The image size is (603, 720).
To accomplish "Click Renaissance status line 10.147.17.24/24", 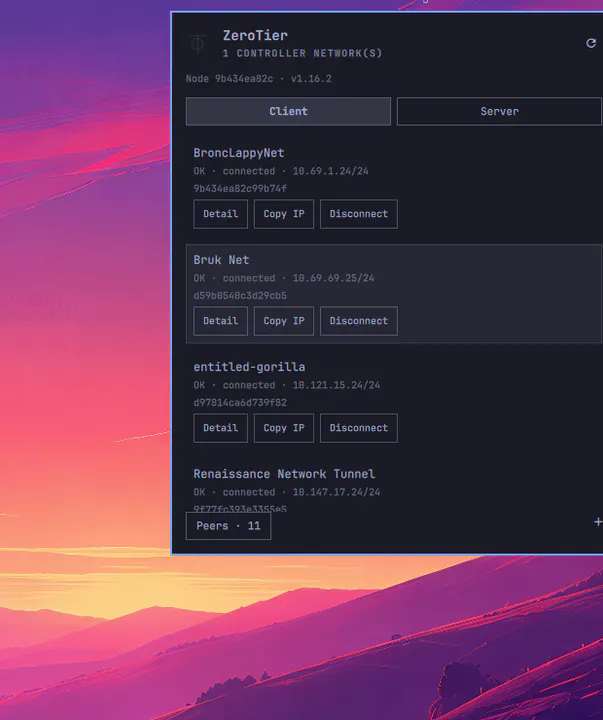I will (x=287, y=492).
